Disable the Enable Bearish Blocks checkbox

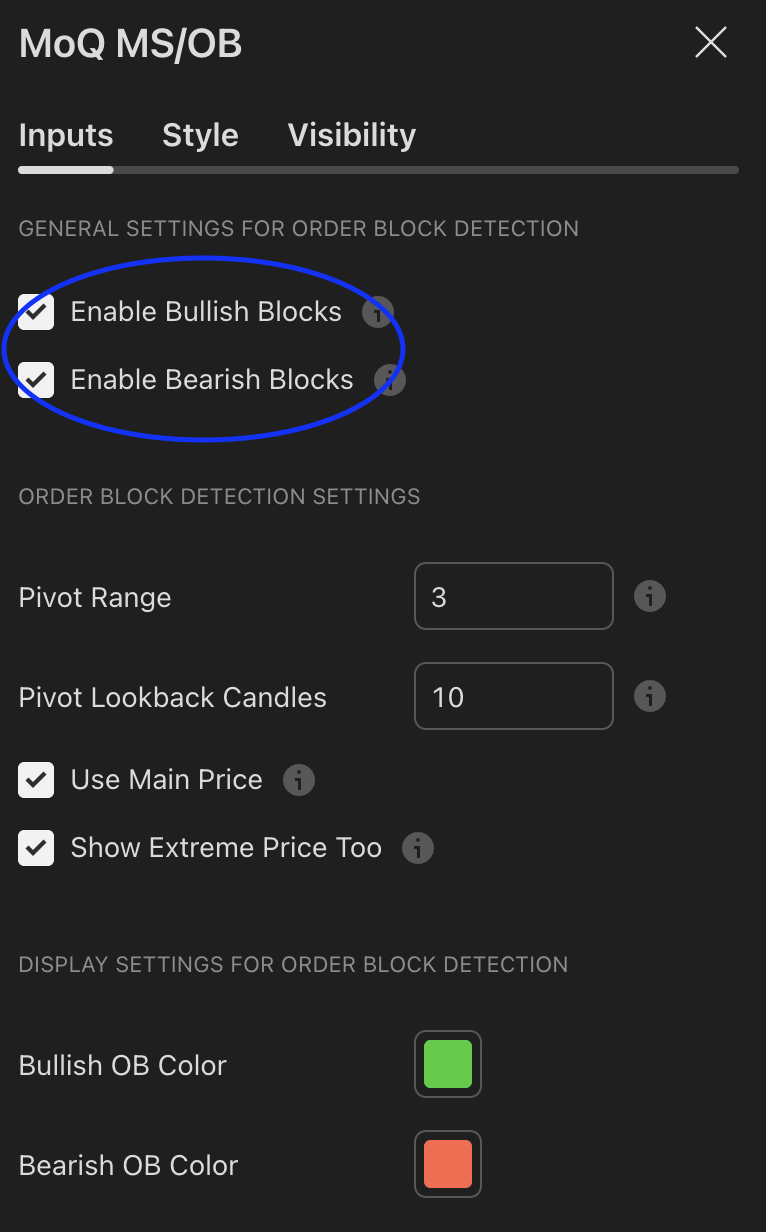(36, 380)
